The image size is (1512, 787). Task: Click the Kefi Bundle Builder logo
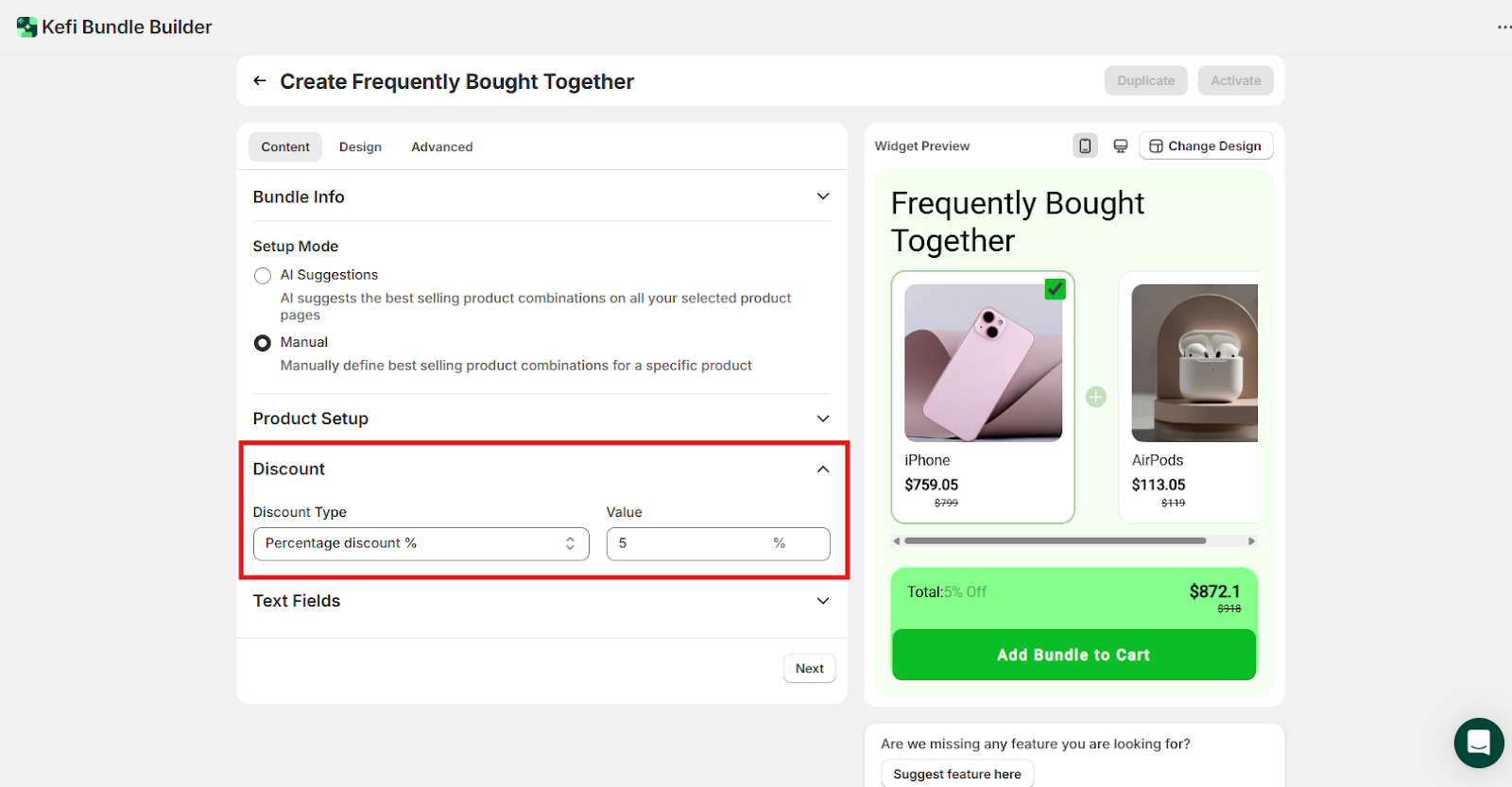click(26, 27)
